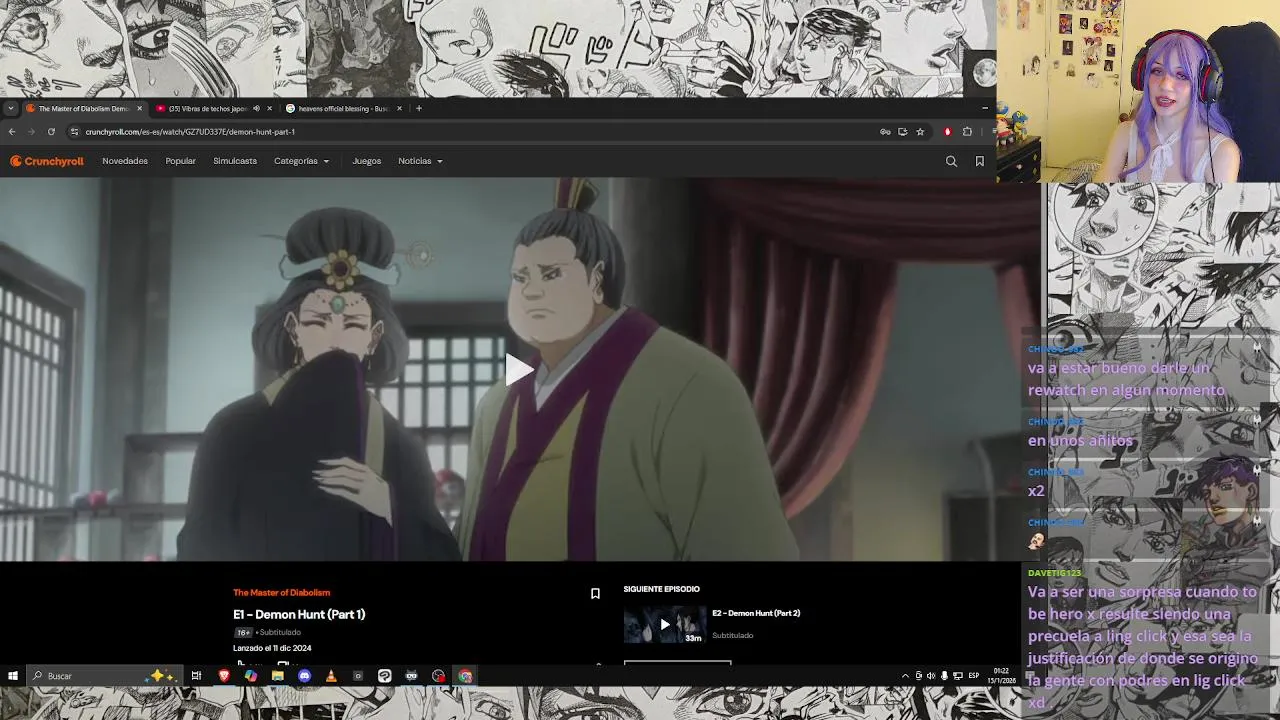Open Crunchyroll watchlist bookmark icon in header

pos(979,161)
